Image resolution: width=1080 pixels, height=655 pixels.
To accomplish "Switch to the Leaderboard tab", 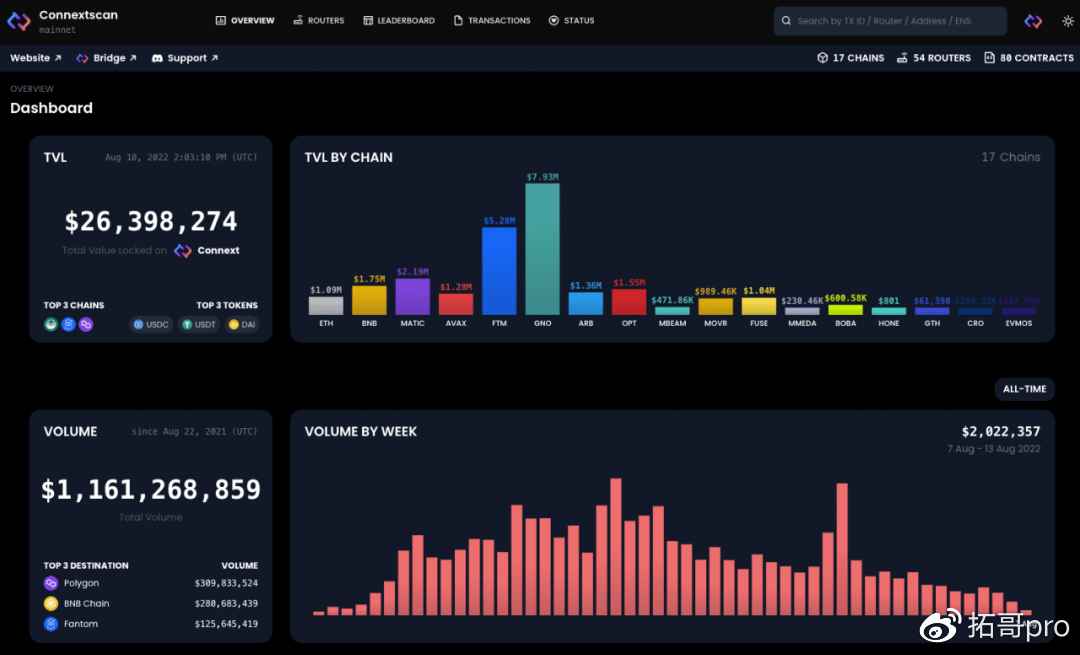I will pyautogui.click(x=398, y=21).
